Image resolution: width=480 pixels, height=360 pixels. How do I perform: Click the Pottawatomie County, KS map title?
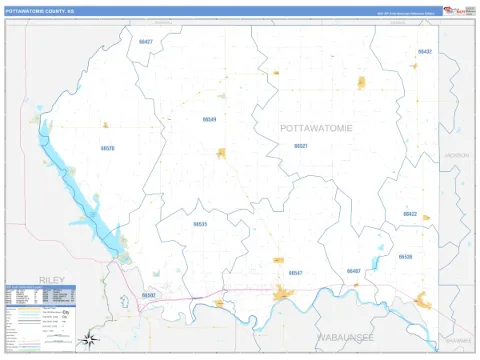(x=40, y=11)
